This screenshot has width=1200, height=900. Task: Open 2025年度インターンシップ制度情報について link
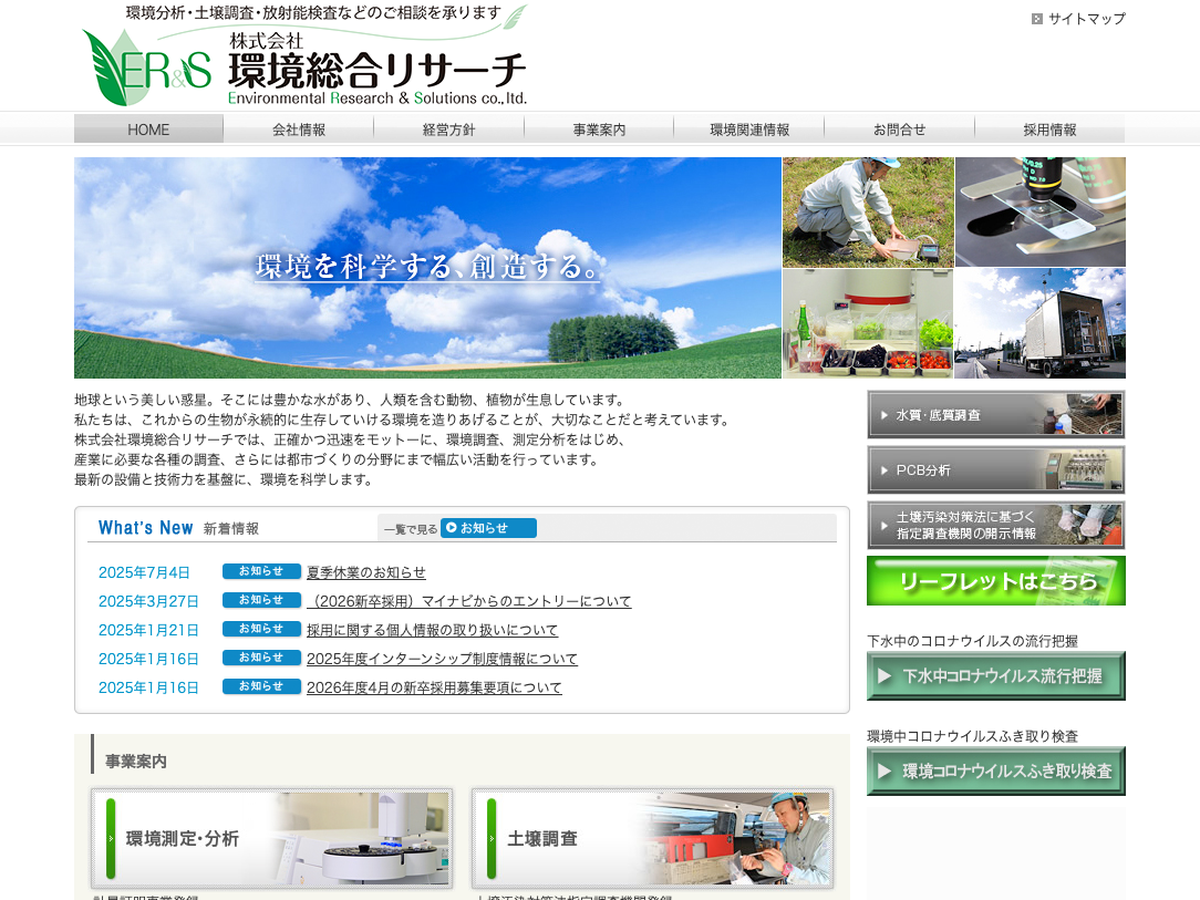click(x=442, y=659)
